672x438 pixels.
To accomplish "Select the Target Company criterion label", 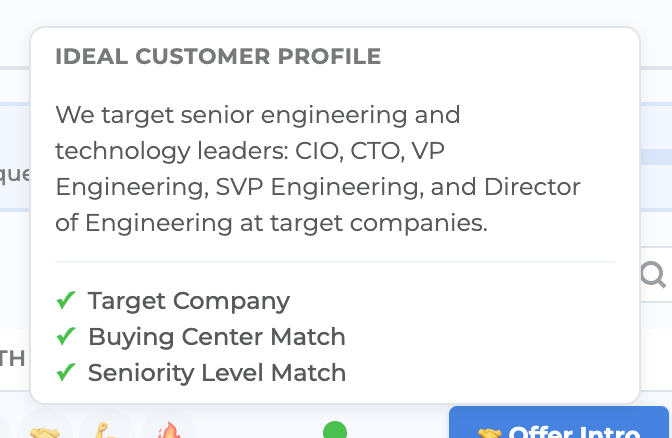I will tap(189, 300).
